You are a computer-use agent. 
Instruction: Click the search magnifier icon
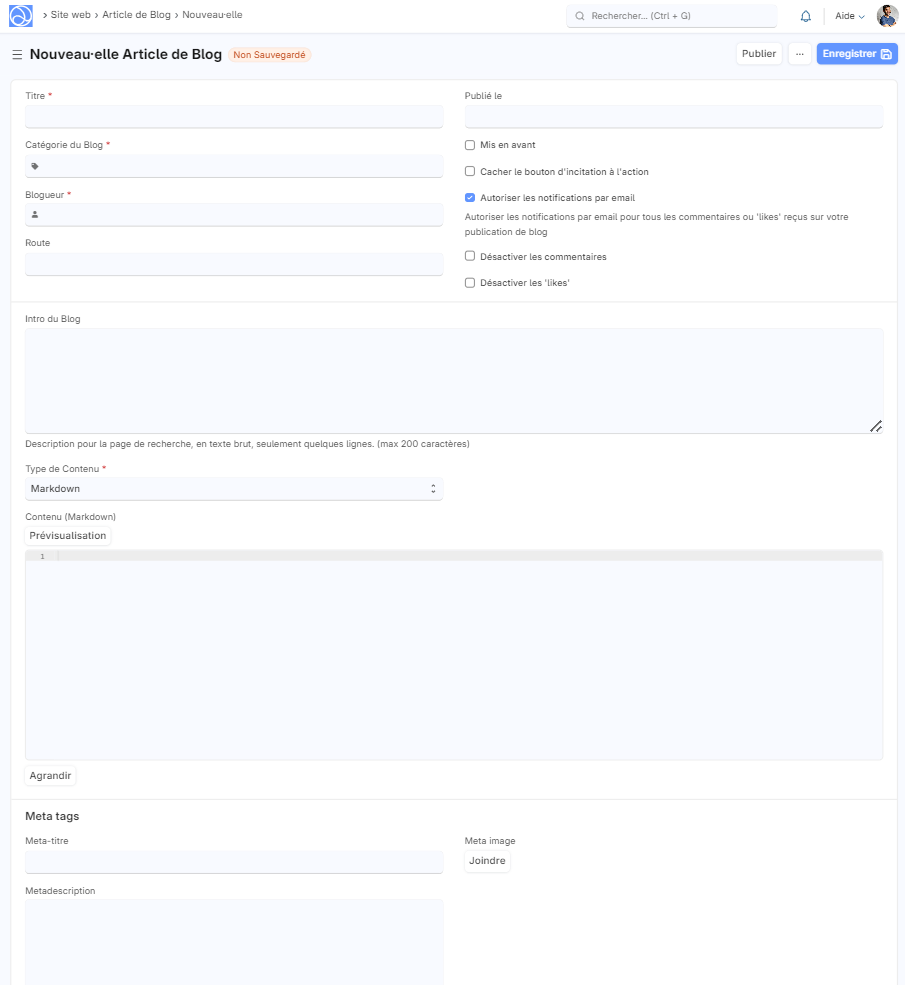click(580, 16)
